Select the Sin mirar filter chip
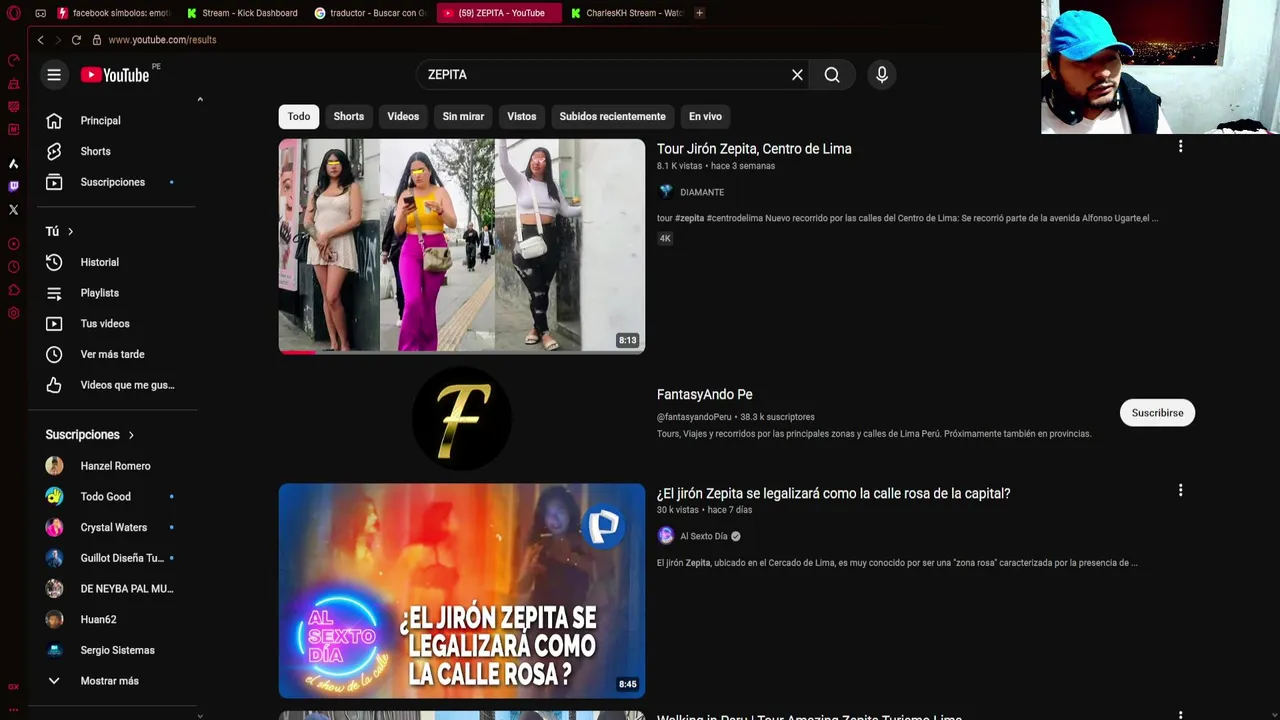The height and width of the screenshot is (720, 1280). coord(463,116)
